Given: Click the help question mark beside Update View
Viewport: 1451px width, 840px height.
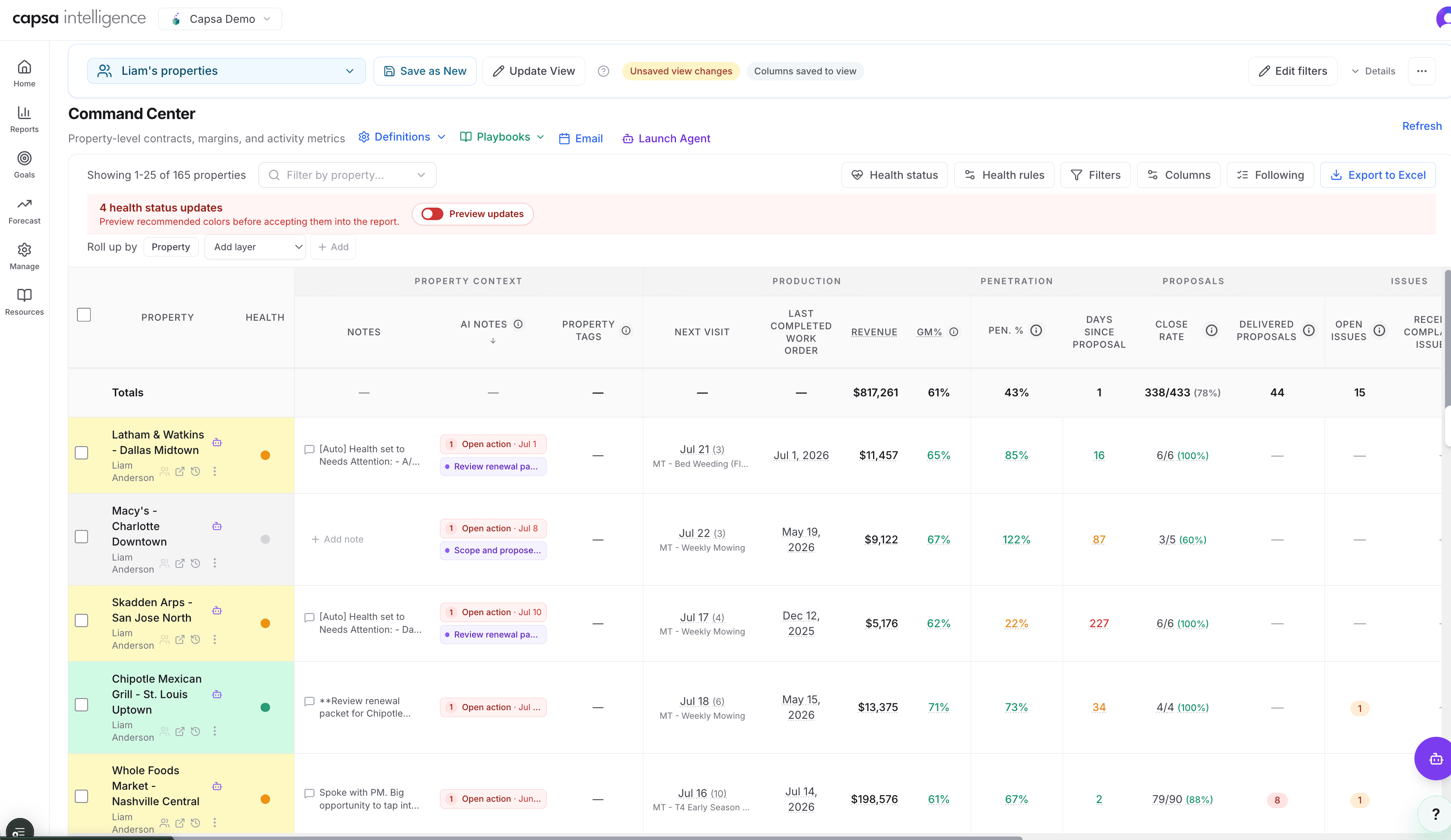Looking at the screenshot, I should [x=603, y=71].
